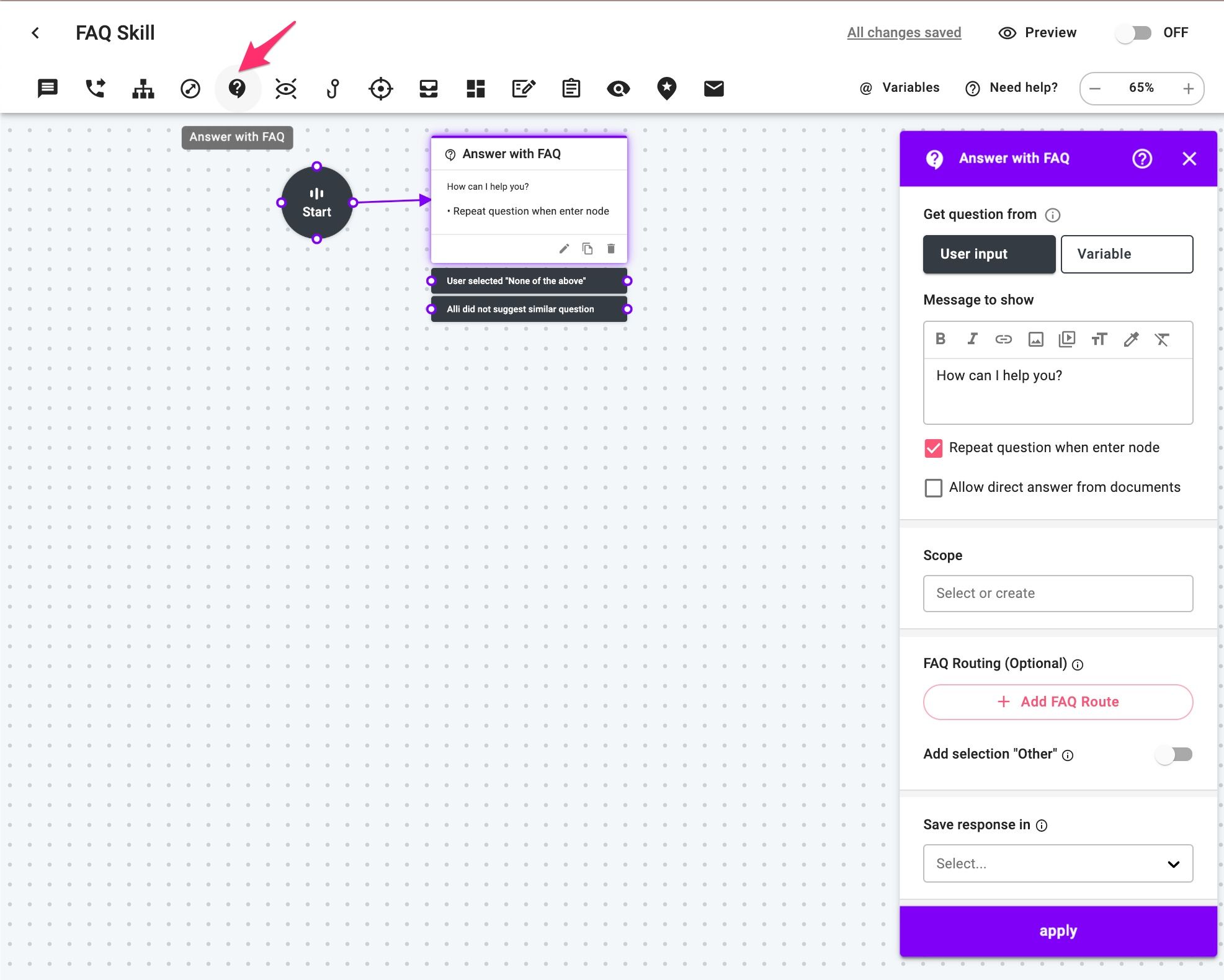Screen dimensions: 1224x980
Task: Open the Save response in dropdown
Action: coord(1058,863)
